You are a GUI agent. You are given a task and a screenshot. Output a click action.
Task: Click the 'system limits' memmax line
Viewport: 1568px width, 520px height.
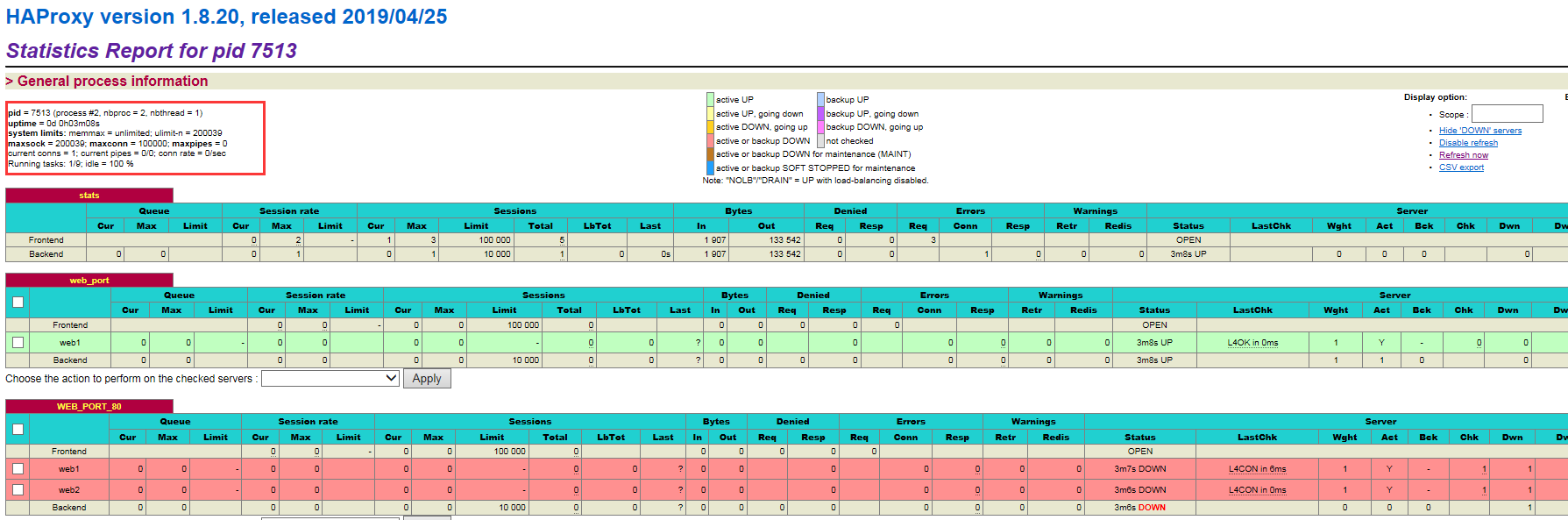(115, 133)
